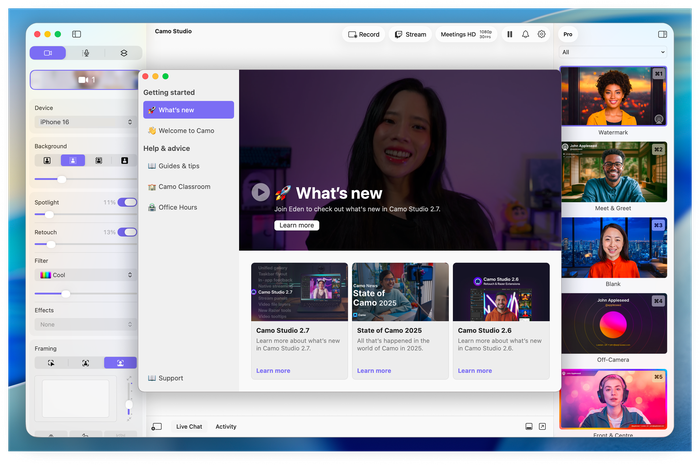Image resolution: width=700 pixels, height=465 pixels.
Task: Open the Camo Studio 2.7 card image
Action: click(300, 292)
